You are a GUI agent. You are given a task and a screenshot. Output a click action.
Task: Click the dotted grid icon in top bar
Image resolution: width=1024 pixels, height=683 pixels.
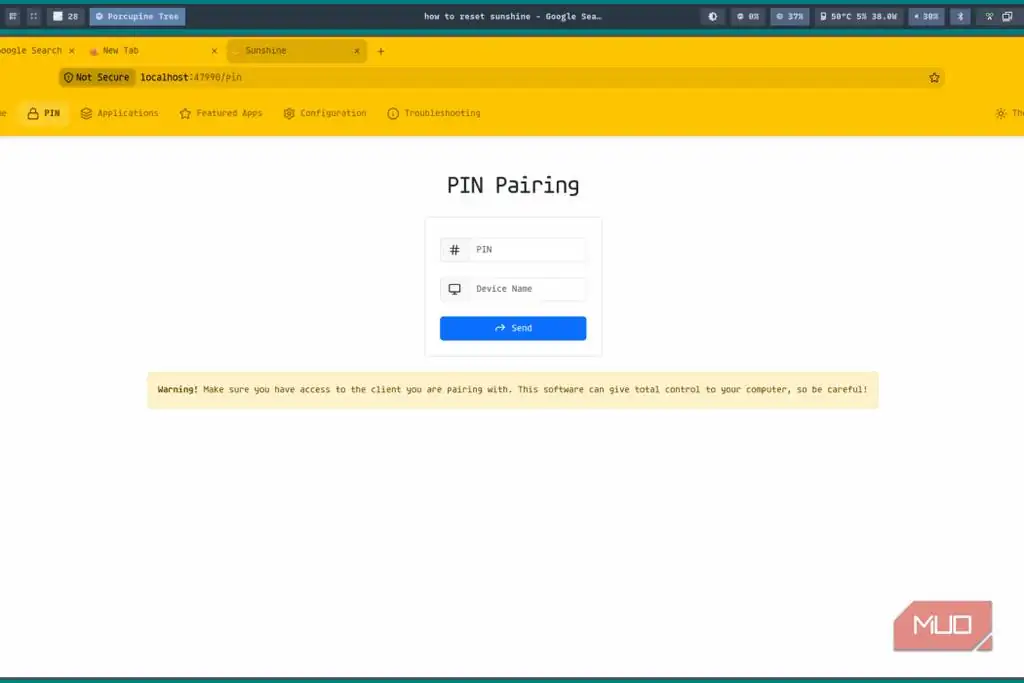[x=34, y=16]
